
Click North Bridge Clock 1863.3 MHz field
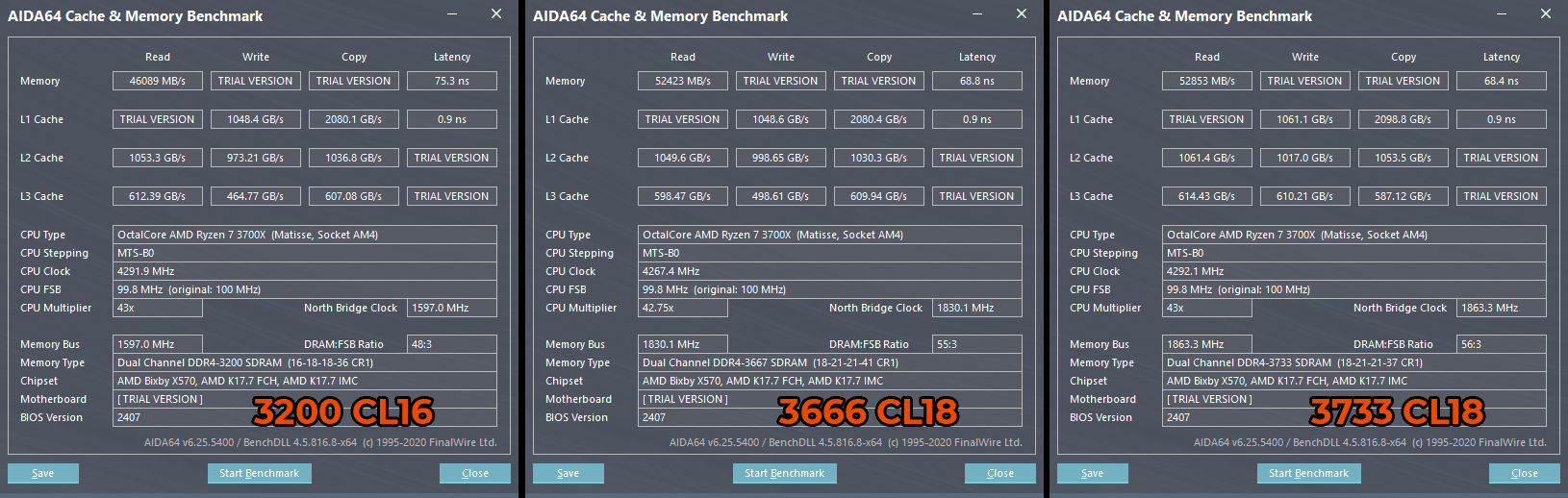[1502, 308]
